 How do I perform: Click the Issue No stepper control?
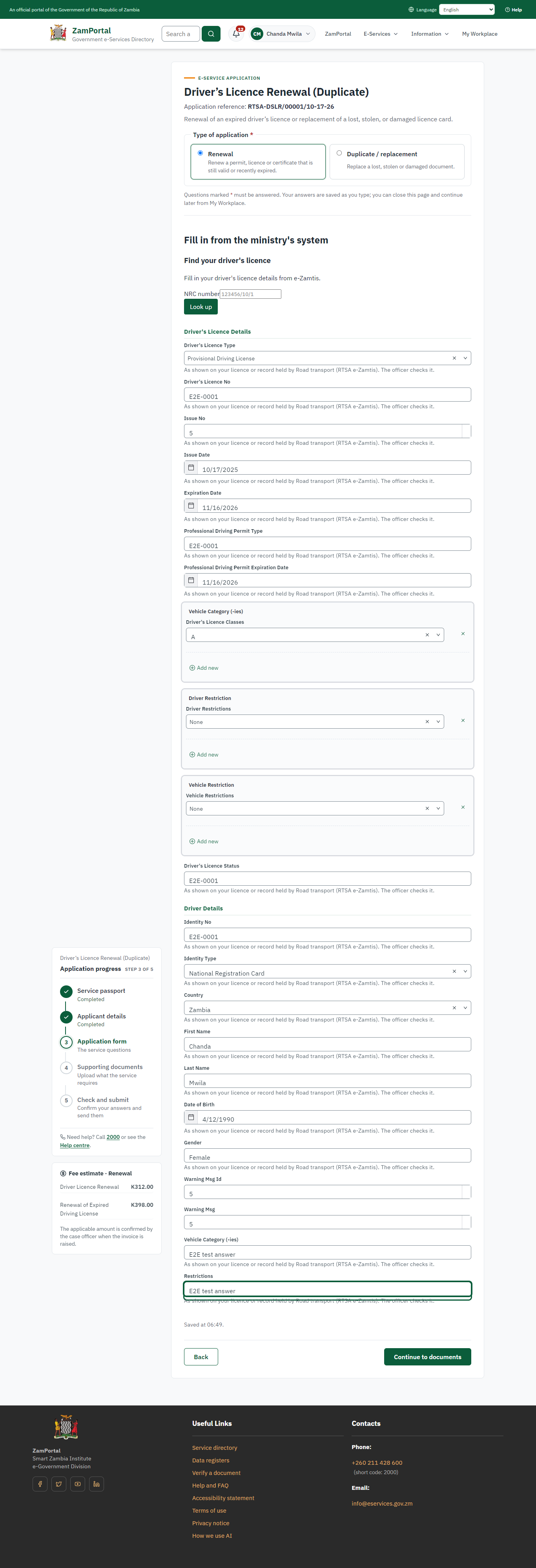[x=467, y=431]
